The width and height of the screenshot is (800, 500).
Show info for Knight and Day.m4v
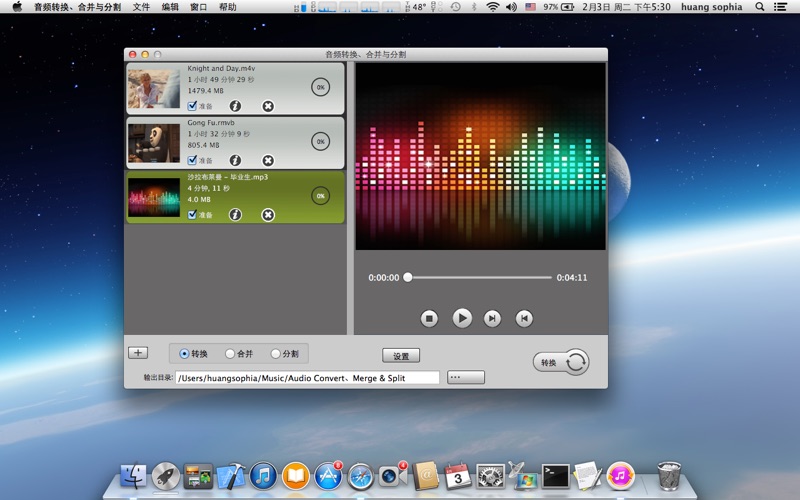[235, 106]
